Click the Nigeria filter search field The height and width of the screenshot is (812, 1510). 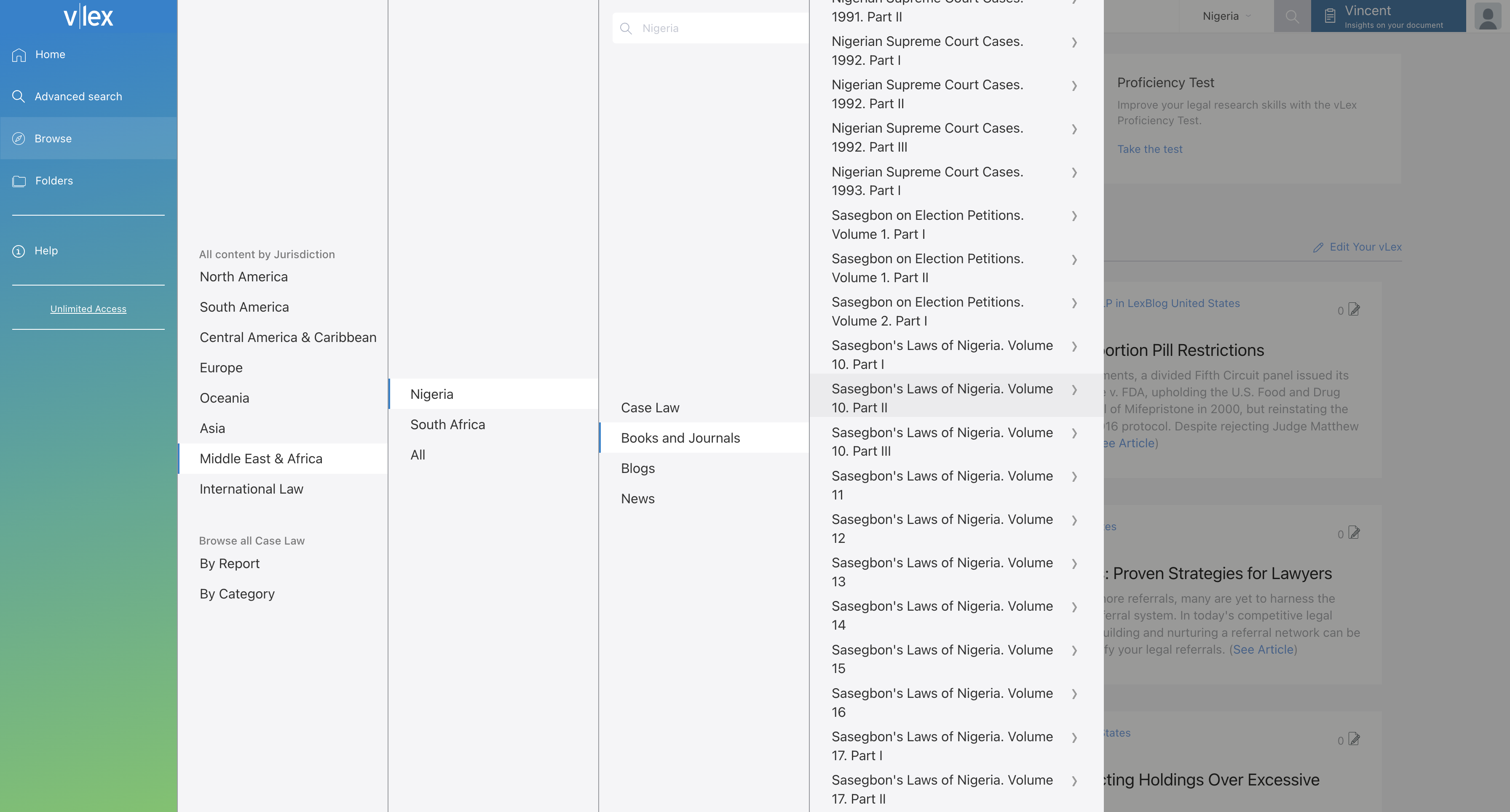(x=711, y=28)
